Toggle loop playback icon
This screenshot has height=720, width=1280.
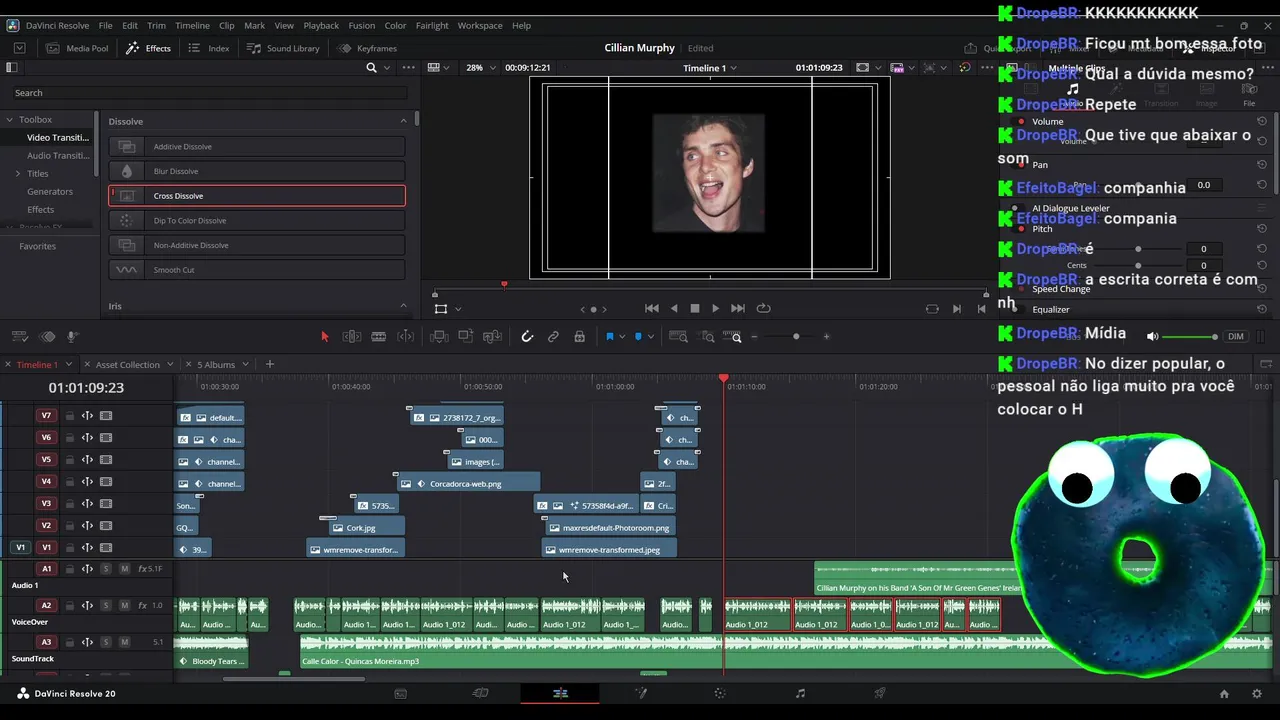pos(764,308)
